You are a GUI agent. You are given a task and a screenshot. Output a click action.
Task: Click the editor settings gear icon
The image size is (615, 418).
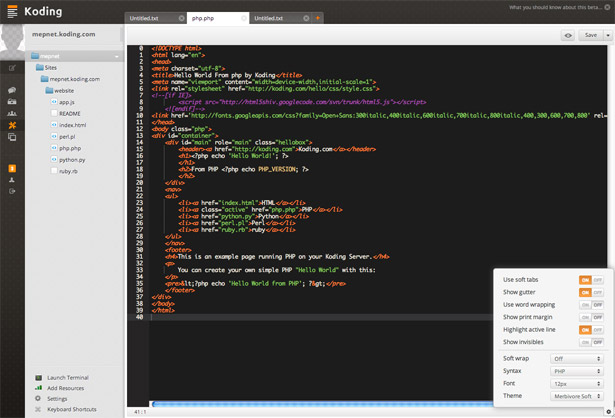tap(608, 412)
